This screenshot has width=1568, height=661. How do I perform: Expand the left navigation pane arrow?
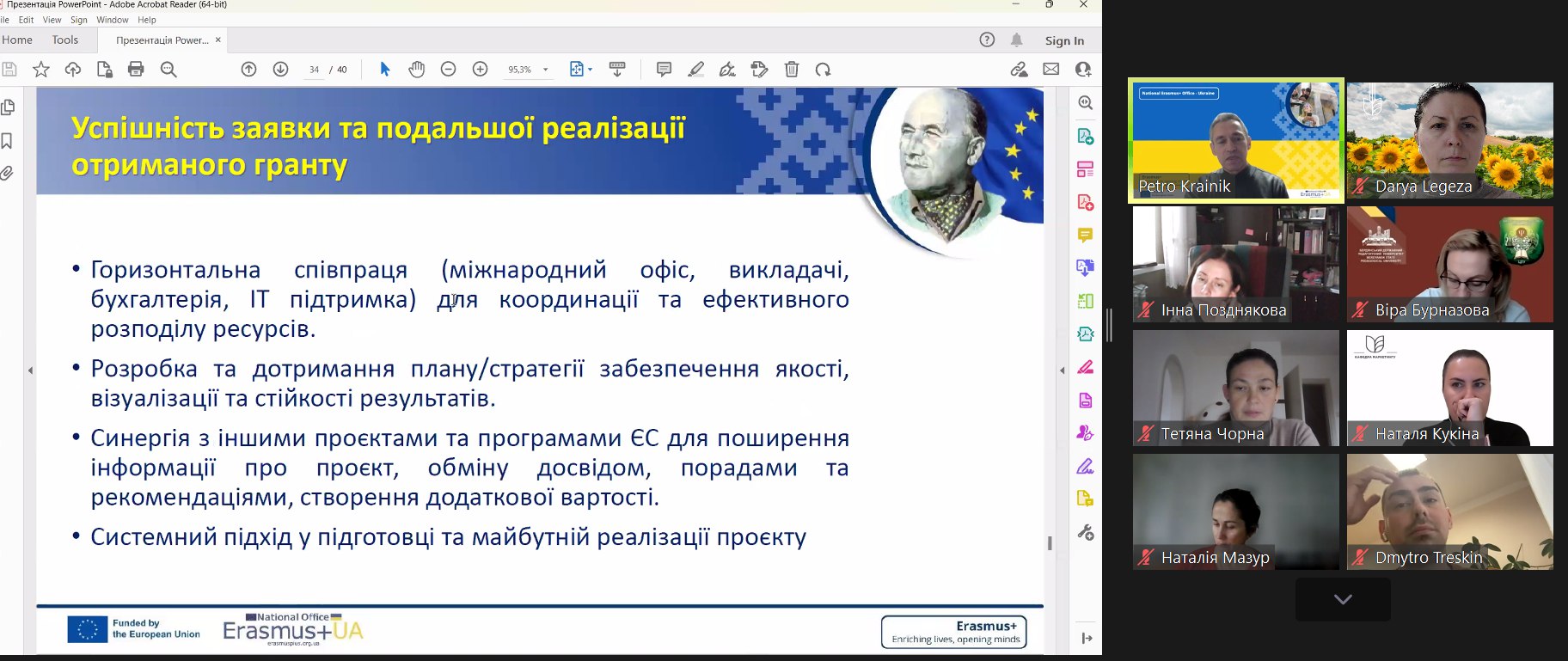coord(30,370)
